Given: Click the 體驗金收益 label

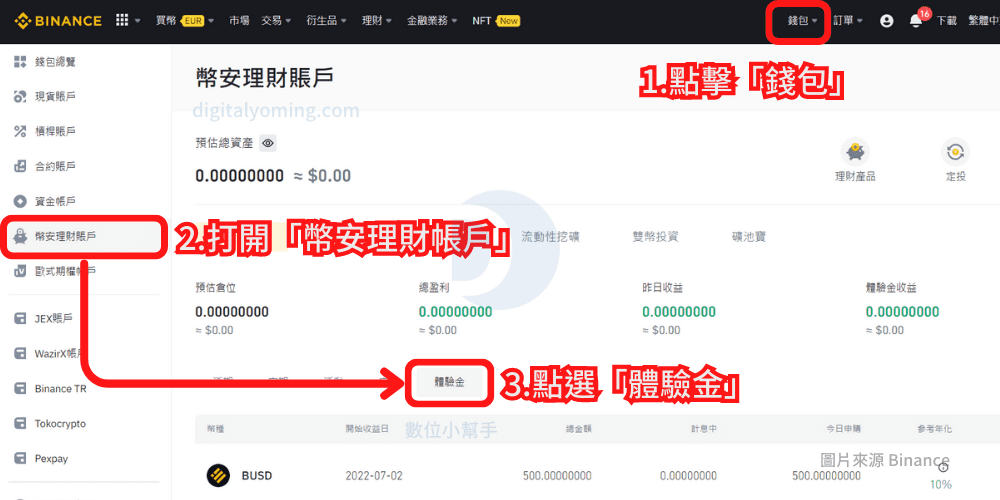Looking at the screenshot, I should coord(891,288).
